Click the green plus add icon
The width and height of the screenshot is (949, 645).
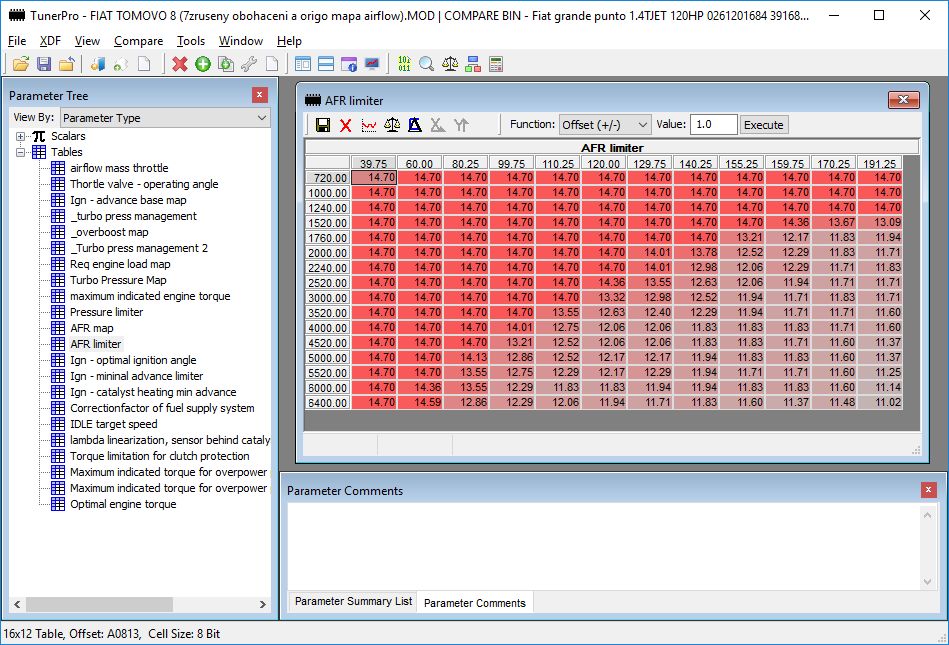[x=203, y=64]
